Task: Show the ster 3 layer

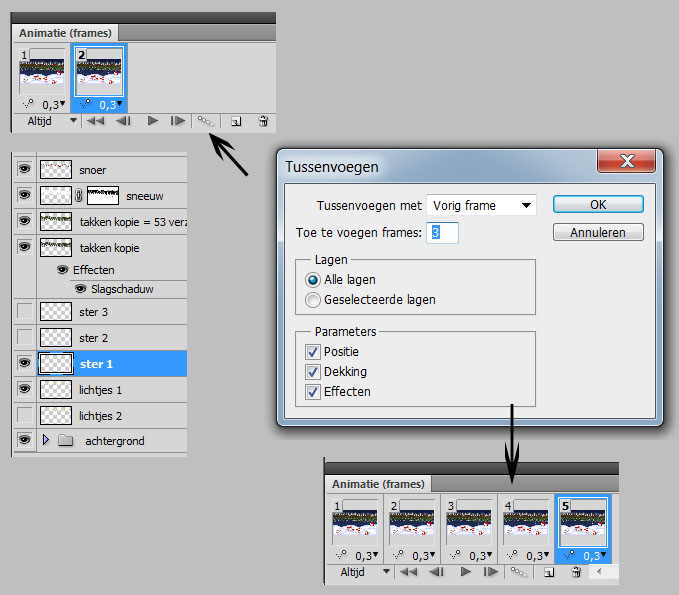Action: [25, 311]
